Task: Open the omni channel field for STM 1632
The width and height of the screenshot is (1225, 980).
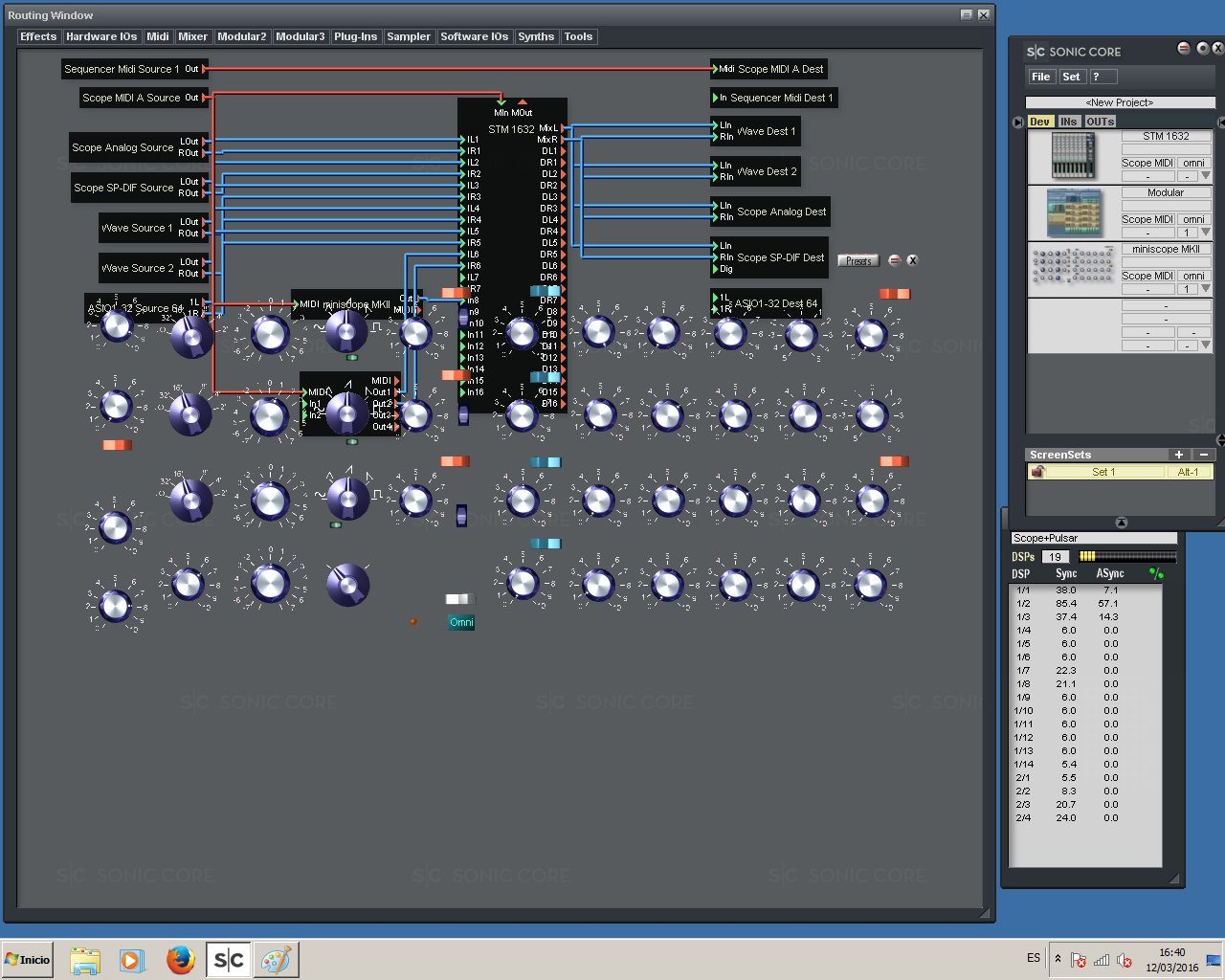Action: tap(1193, 163)
